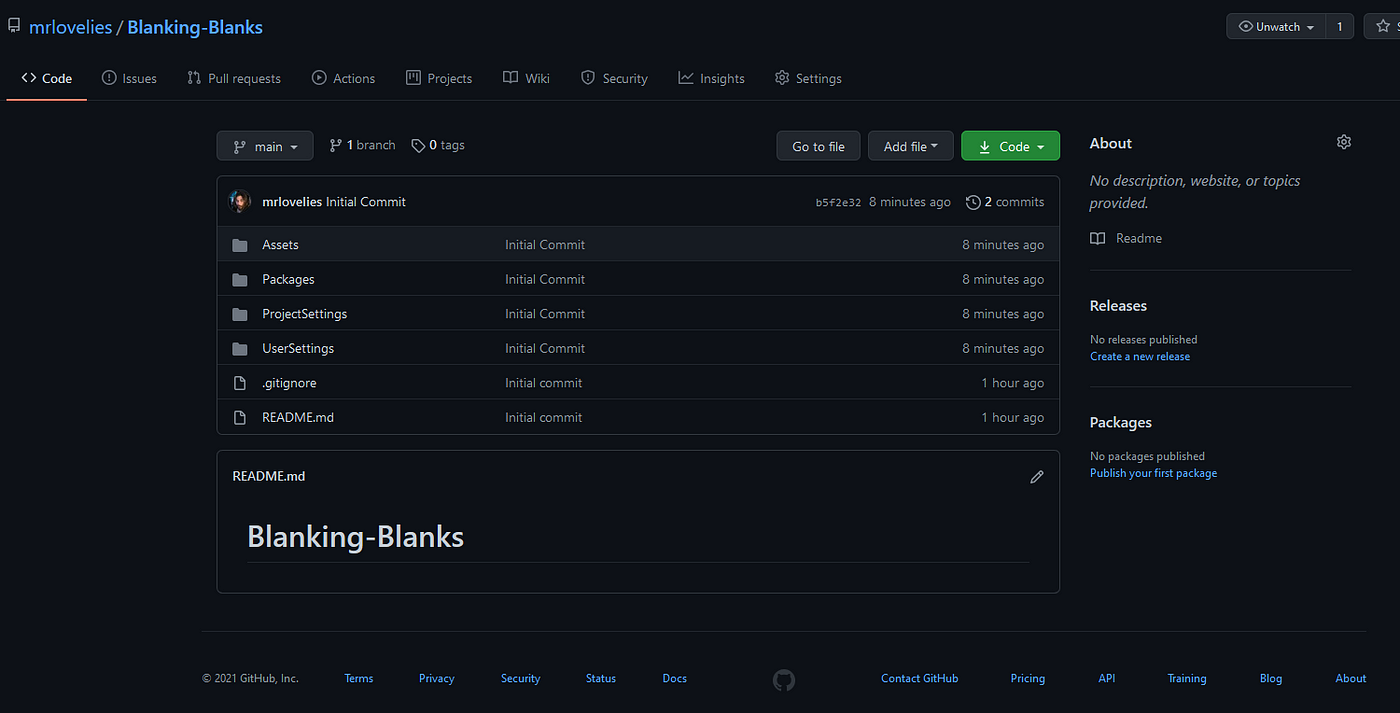Open the footer API link
This screenshot has height=713, width=1400.
coord(1107,678)
